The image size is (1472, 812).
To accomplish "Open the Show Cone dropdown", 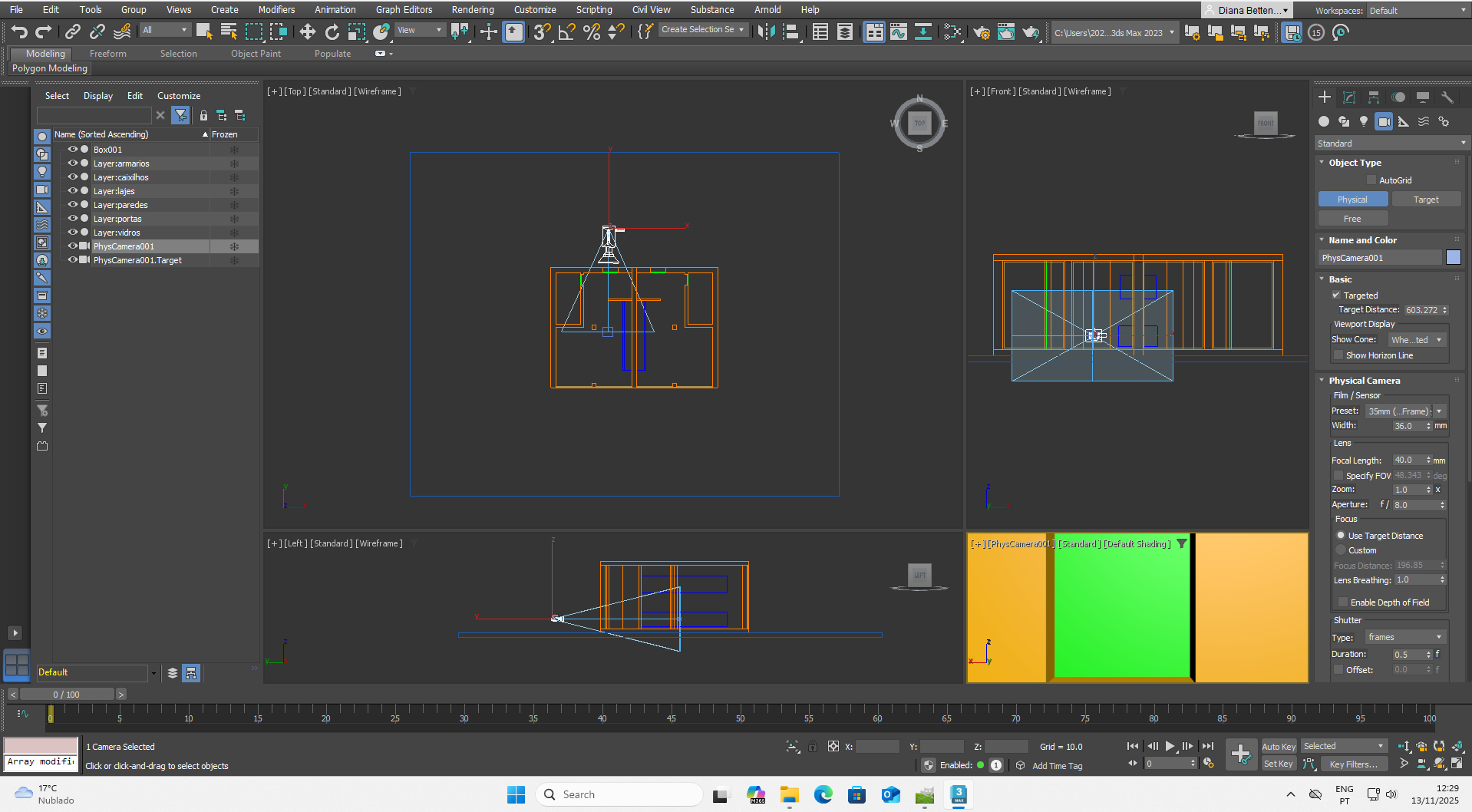I will point(1417,340).
